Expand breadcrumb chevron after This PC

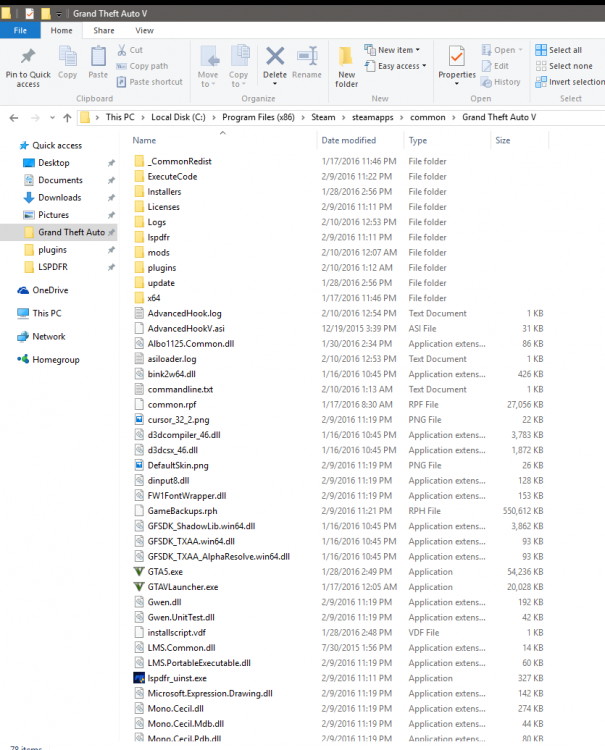click(143, 118)
